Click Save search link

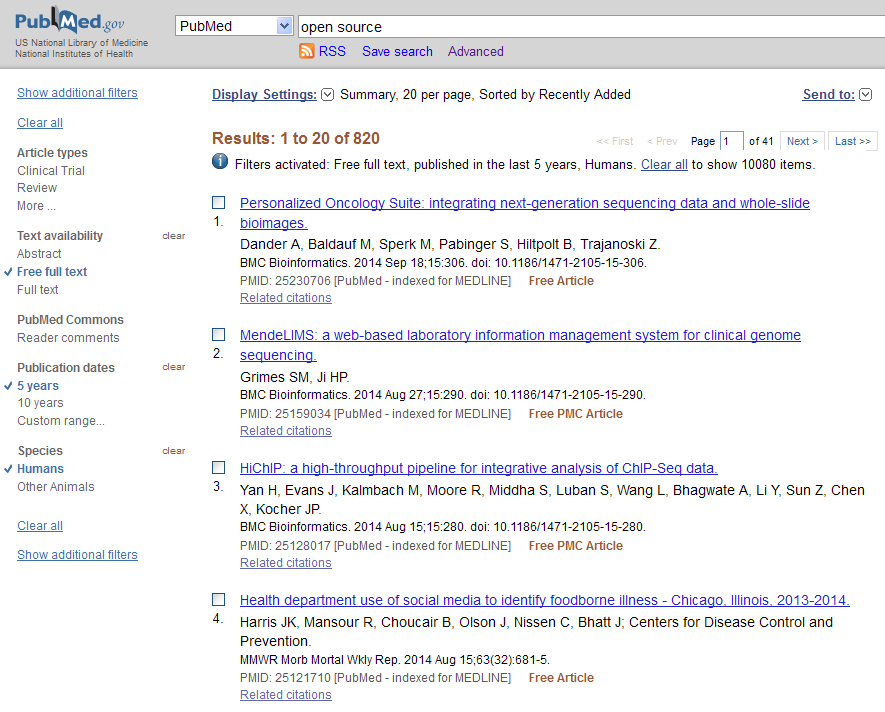(397, 51)
